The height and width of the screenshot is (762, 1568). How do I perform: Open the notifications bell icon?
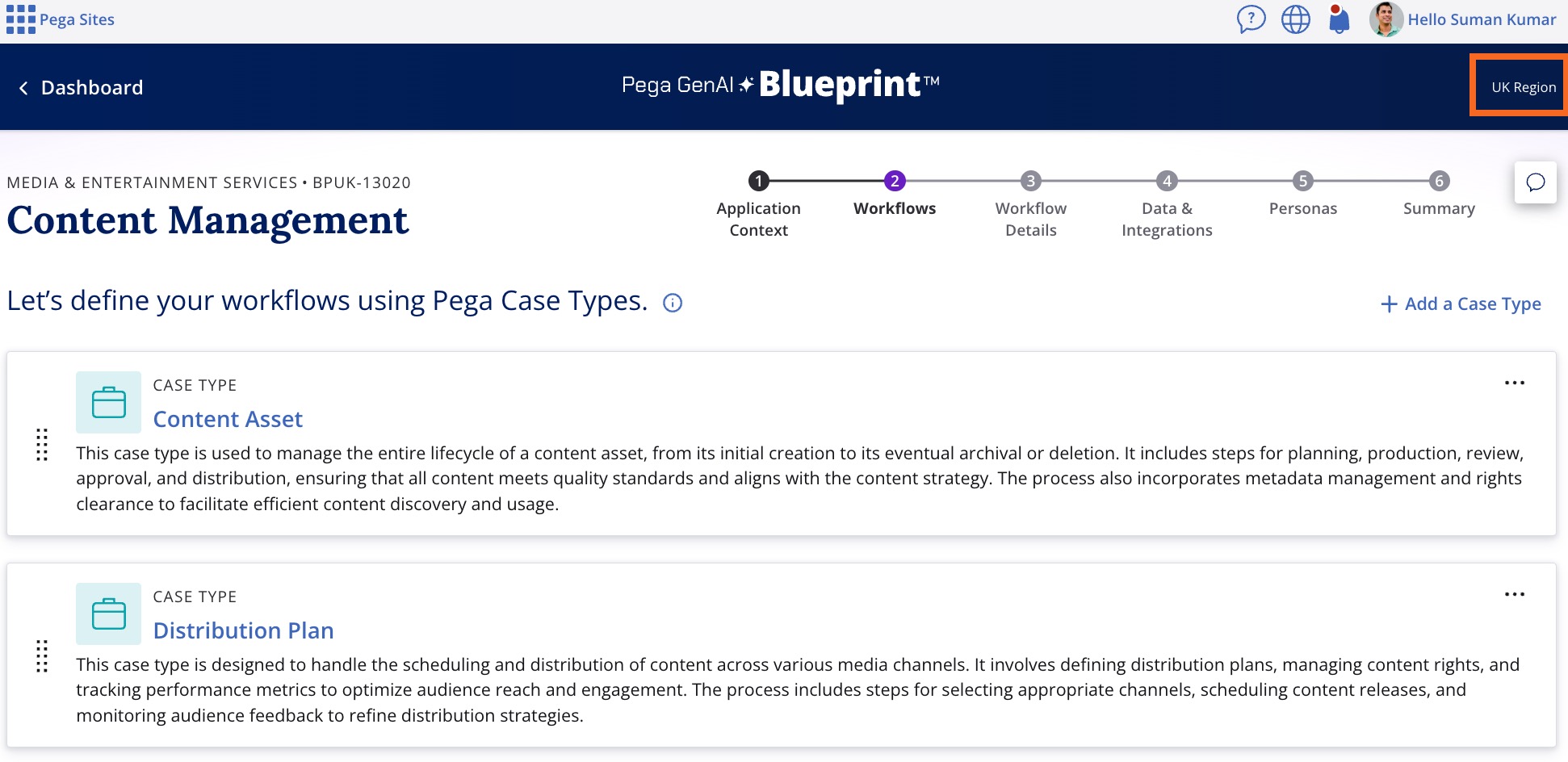tap(1339, 19)
